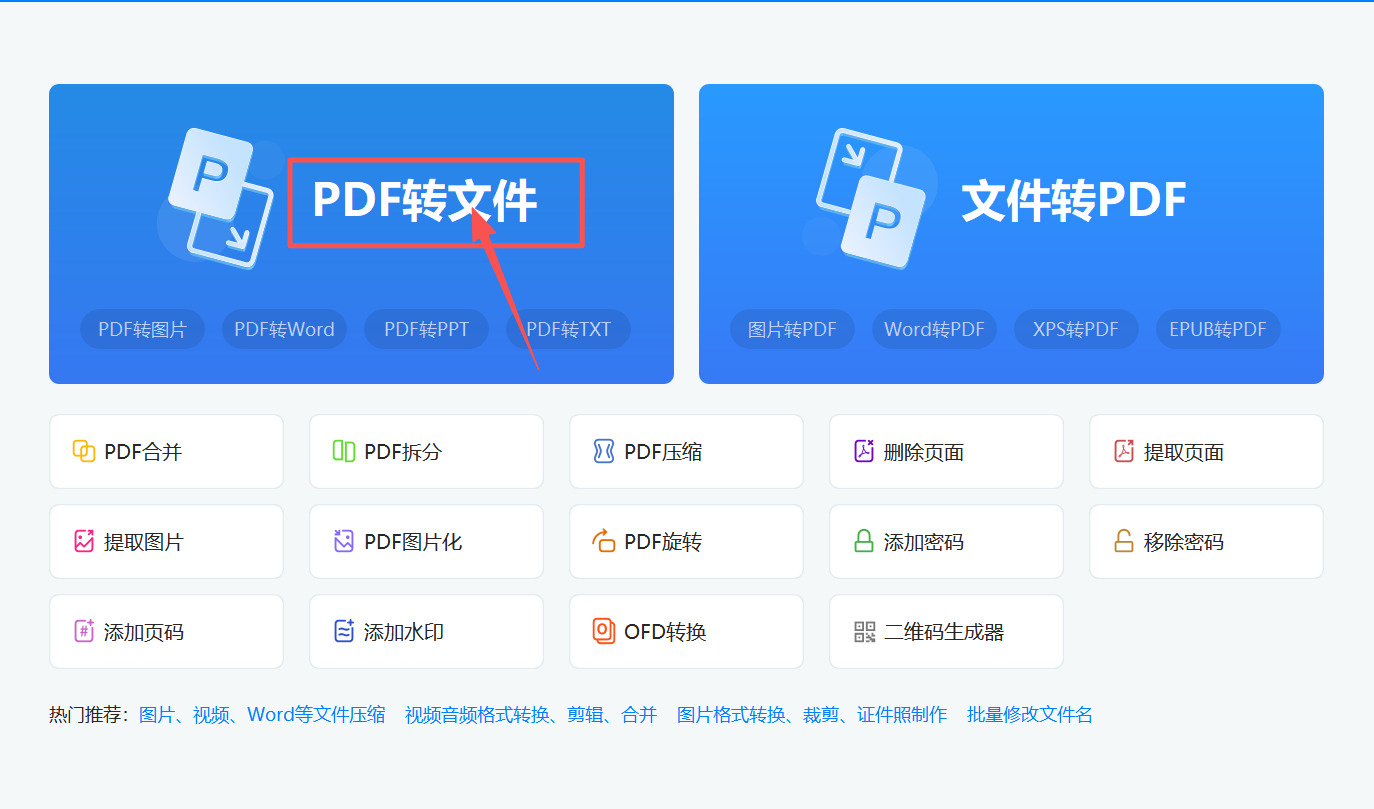This screenshot has height=809, width=1374.
Task: Click the 添加水印 watermark tool
Action: 426,631
